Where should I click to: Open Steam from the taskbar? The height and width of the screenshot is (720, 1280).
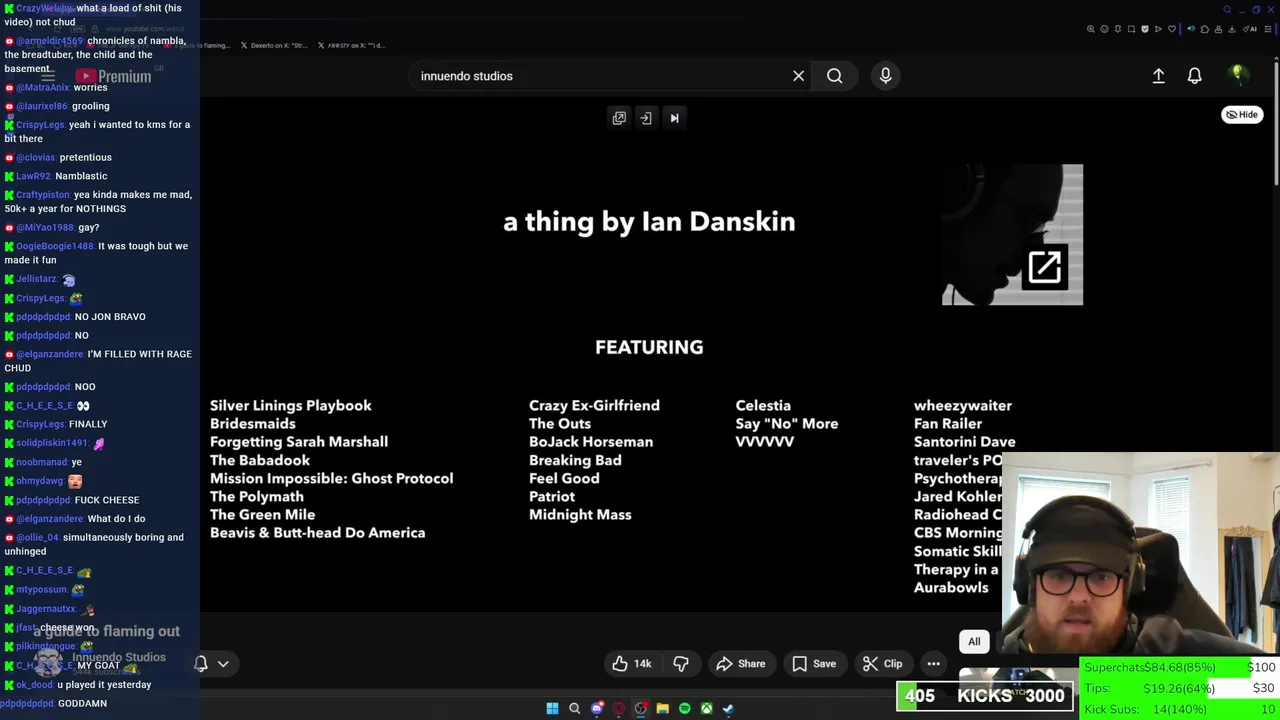pyautogui.click(x=728, y=708)
